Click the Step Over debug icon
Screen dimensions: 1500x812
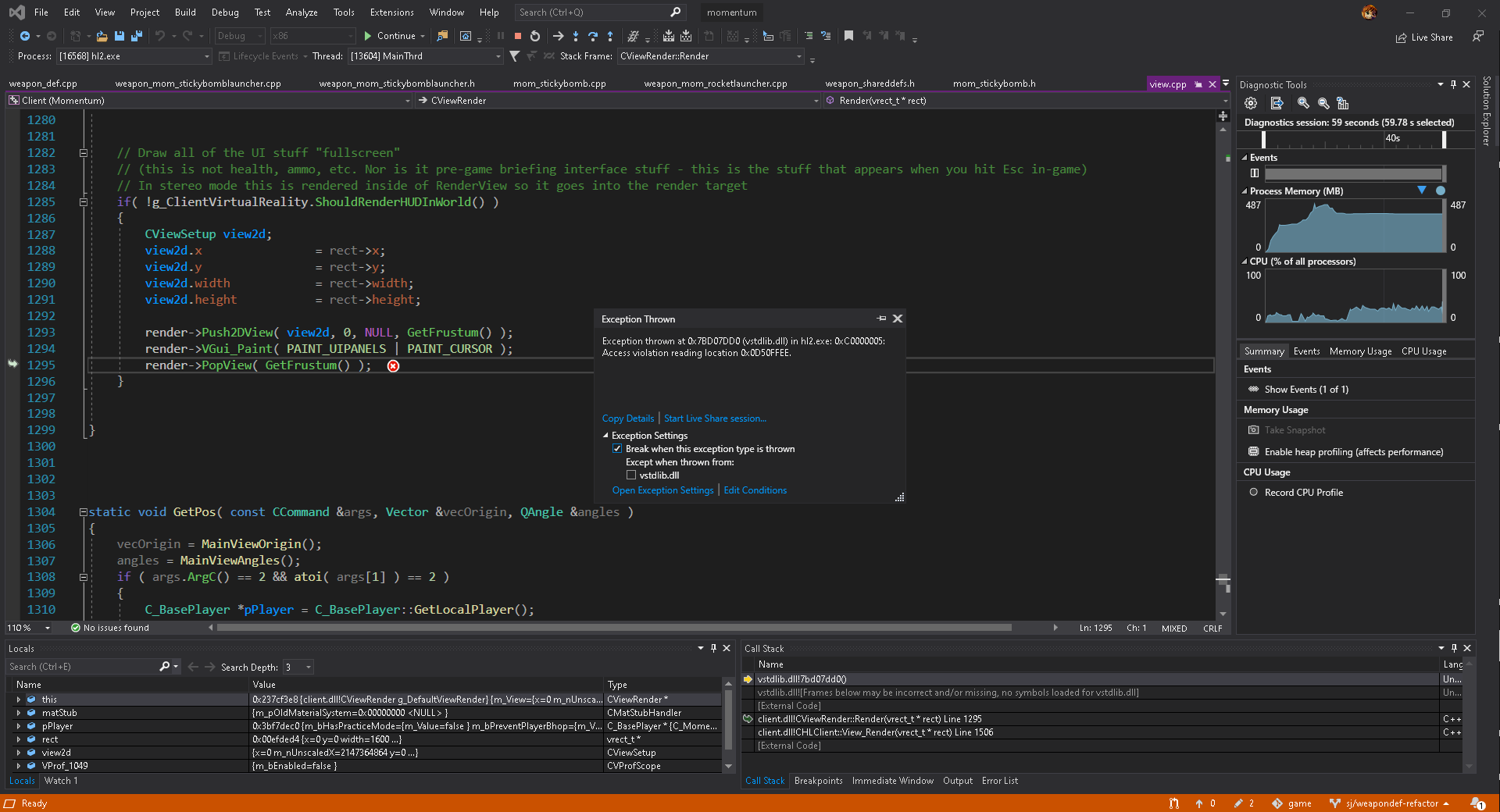coord(593,36)
